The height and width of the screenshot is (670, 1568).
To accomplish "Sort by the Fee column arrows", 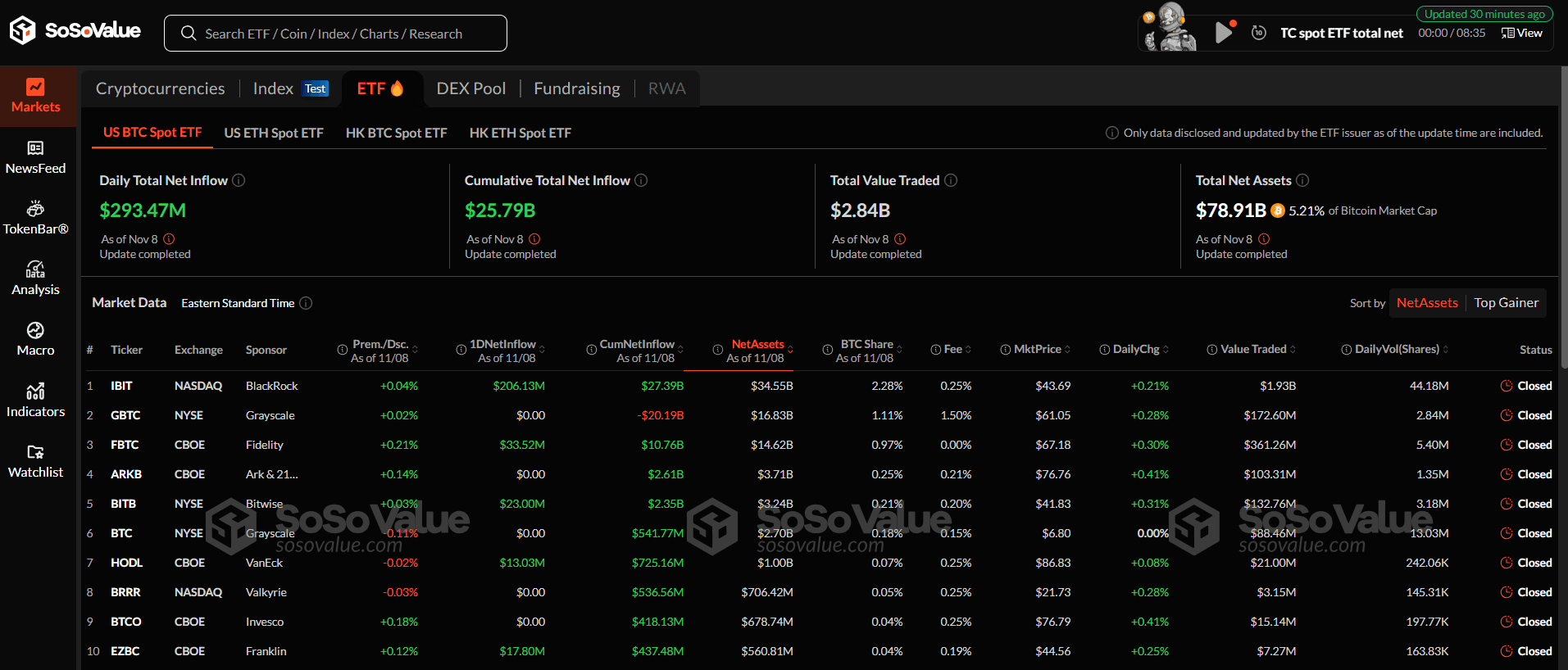I will 968,350.
